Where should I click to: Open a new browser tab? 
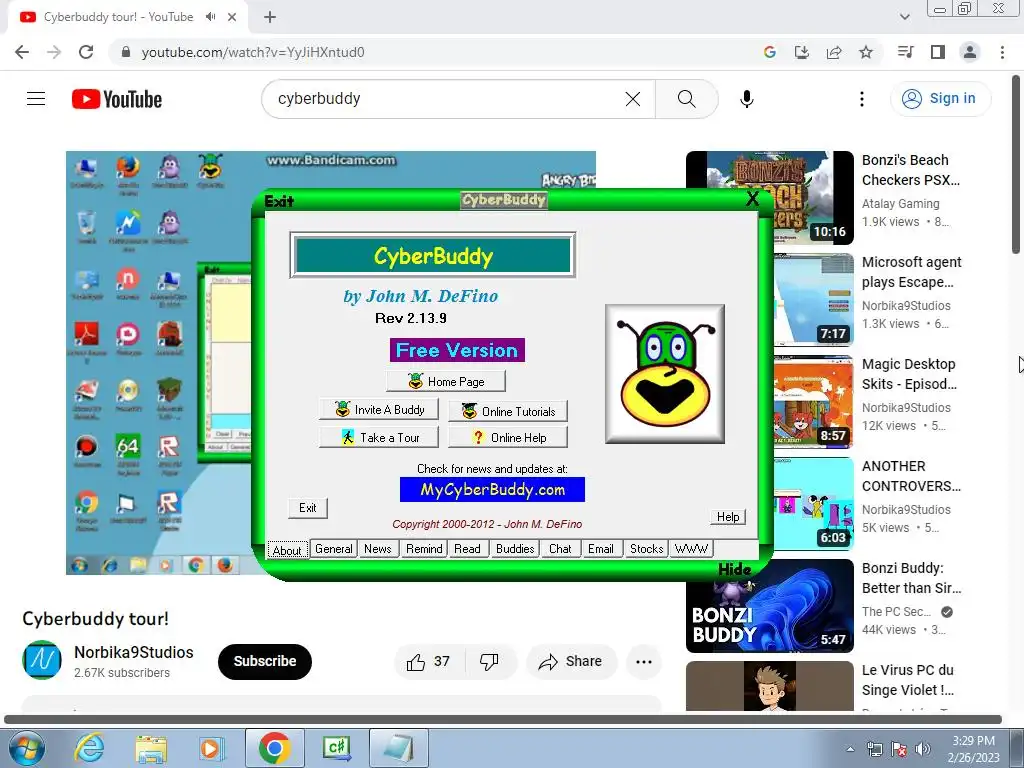pyautogui.click(x=270, y=17)
